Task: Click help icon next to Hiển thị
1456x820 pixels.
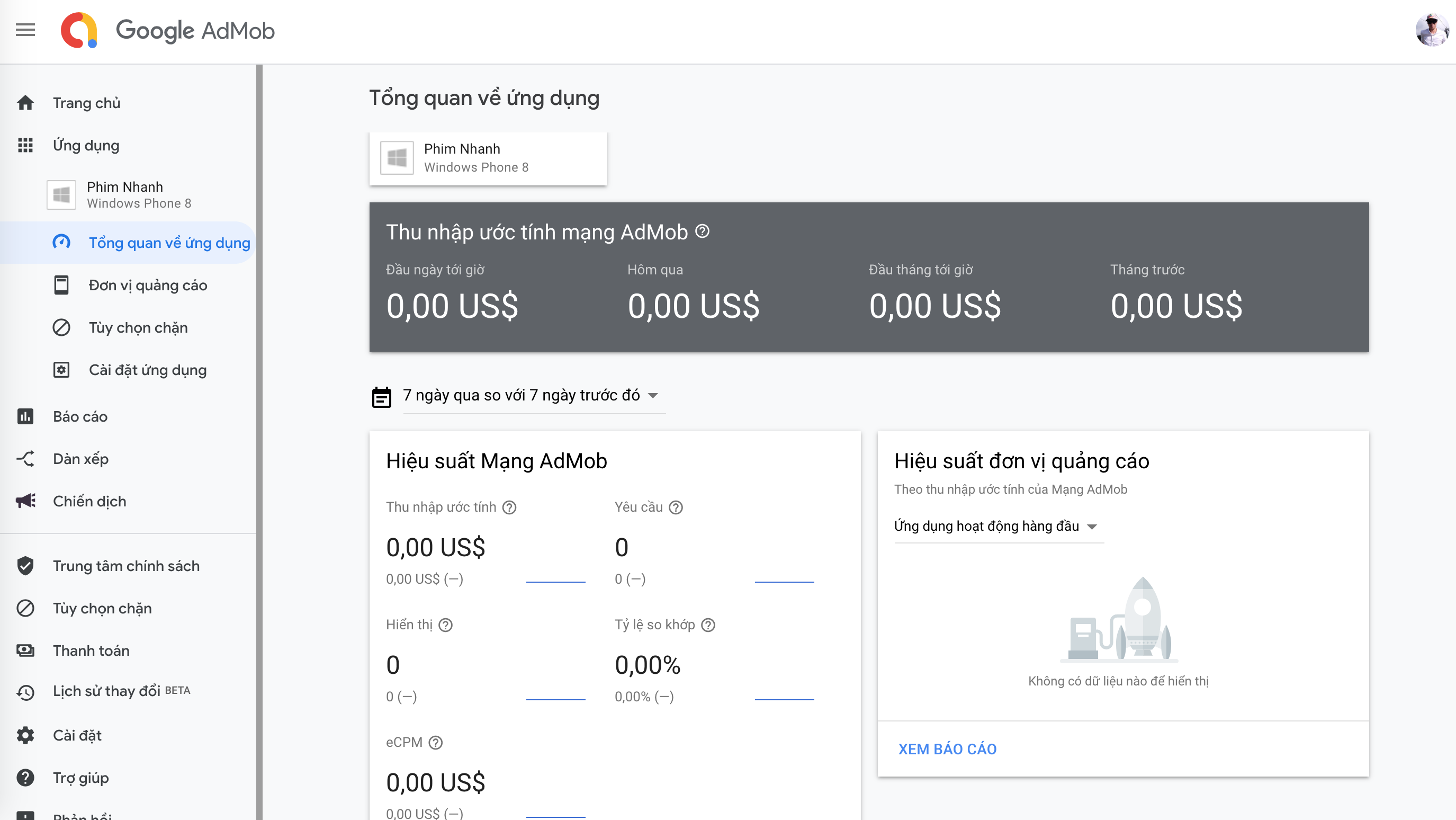Action: tap(445, 625)
